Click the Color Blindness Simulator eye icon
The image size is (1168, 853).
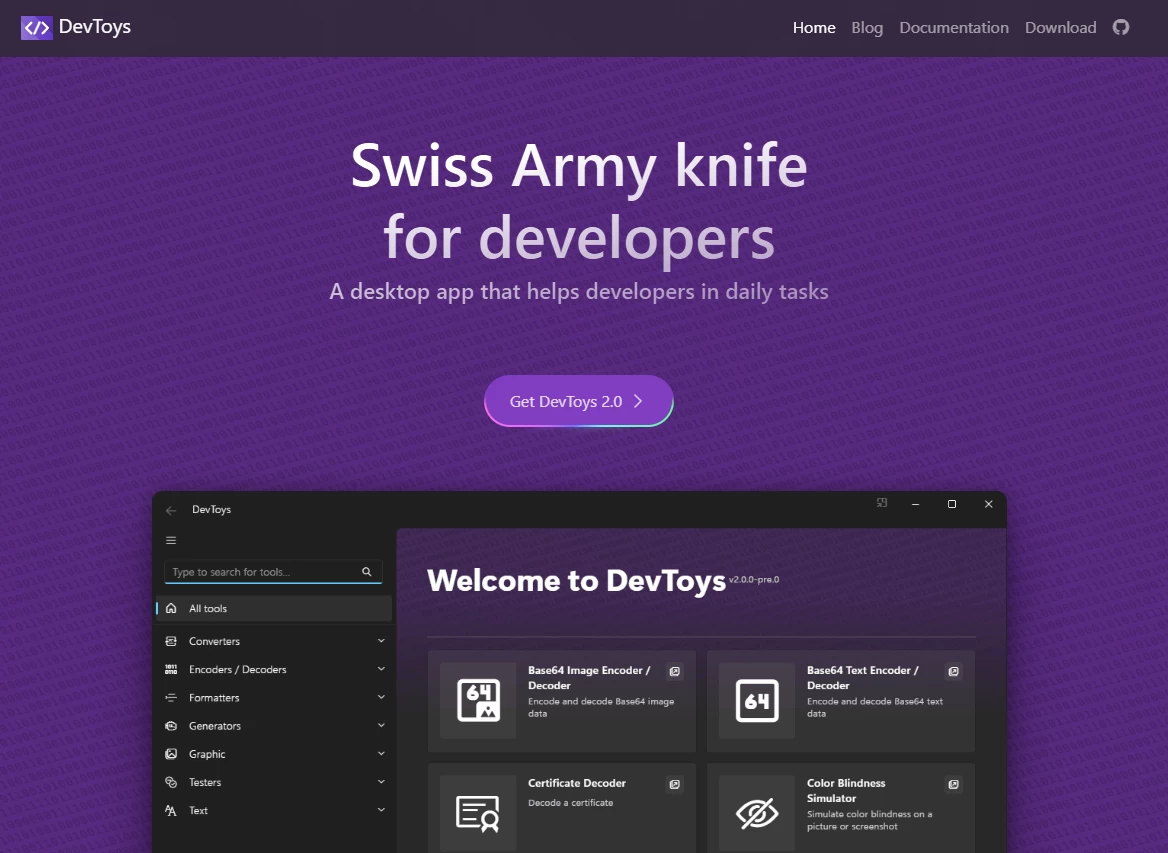(x=757, y=813)
